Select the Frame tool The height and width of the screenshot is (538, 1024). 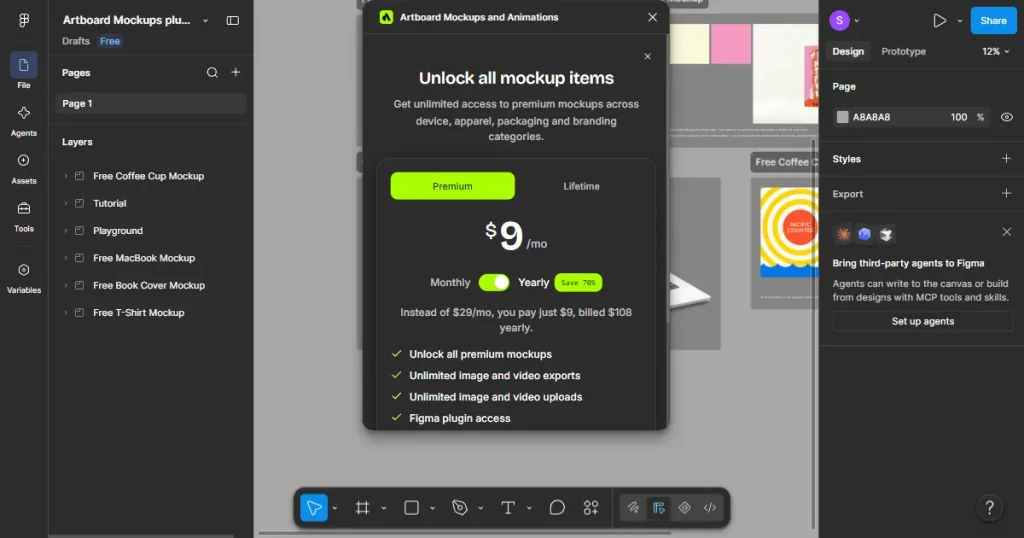pyautogui.click(x=362, y=507)
